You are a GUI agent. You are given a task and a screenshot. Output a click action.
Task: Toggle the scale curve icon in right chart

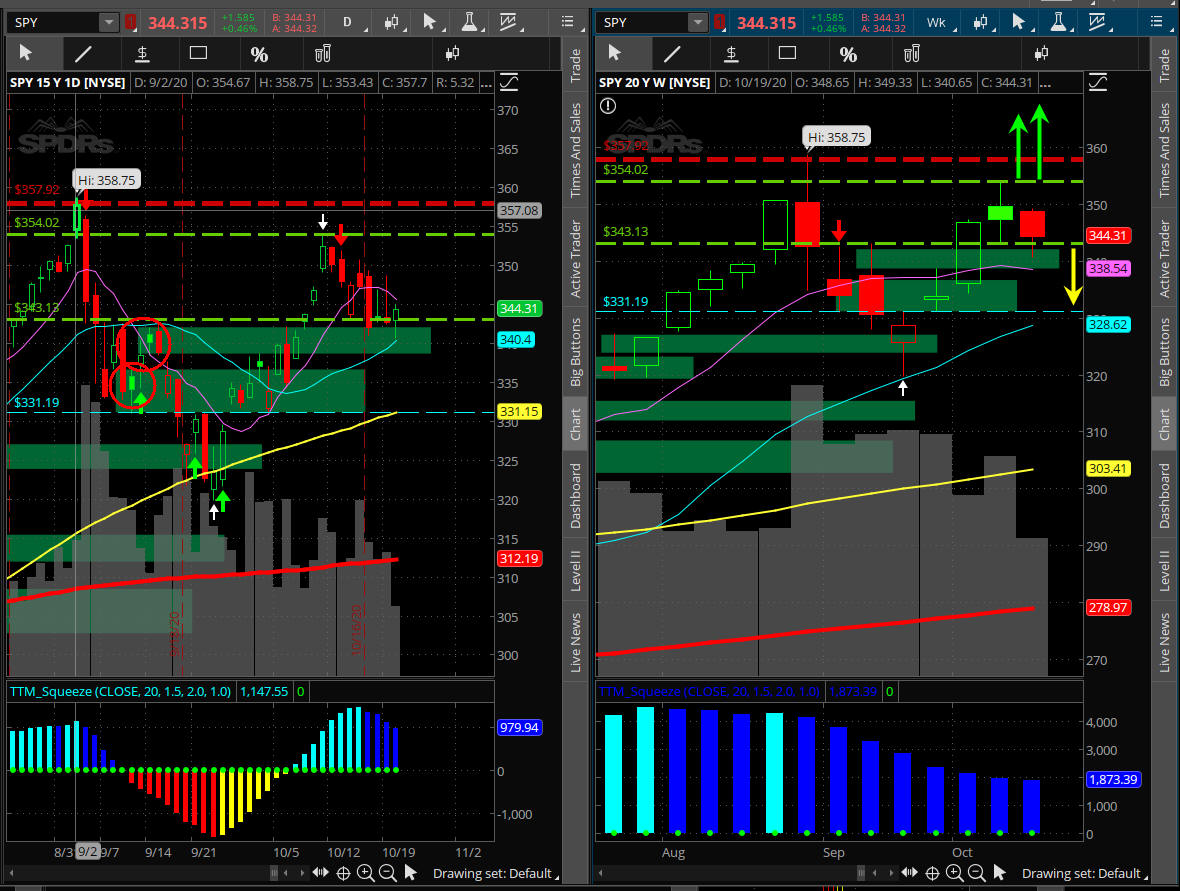point(1098,82)
